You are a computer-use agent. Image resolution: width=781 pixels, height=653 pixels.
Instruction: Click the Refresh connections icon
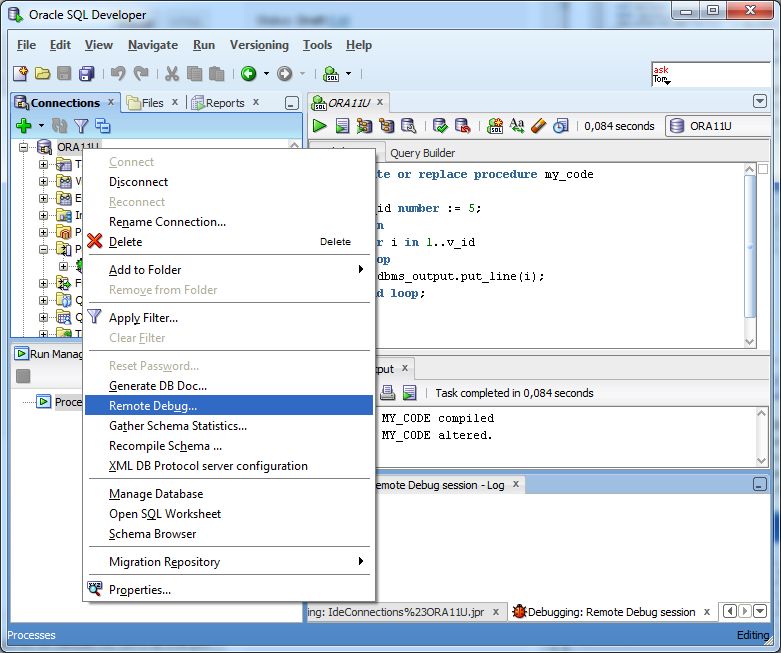(x=60, y=126)
